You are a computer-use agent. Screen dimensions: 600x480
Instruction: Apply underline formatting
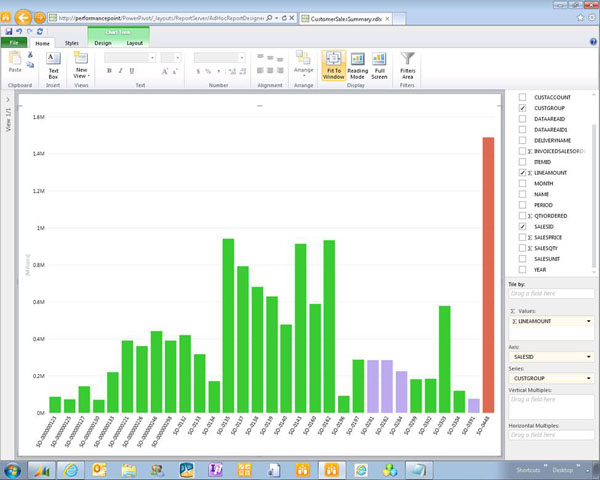coord(132,71)
